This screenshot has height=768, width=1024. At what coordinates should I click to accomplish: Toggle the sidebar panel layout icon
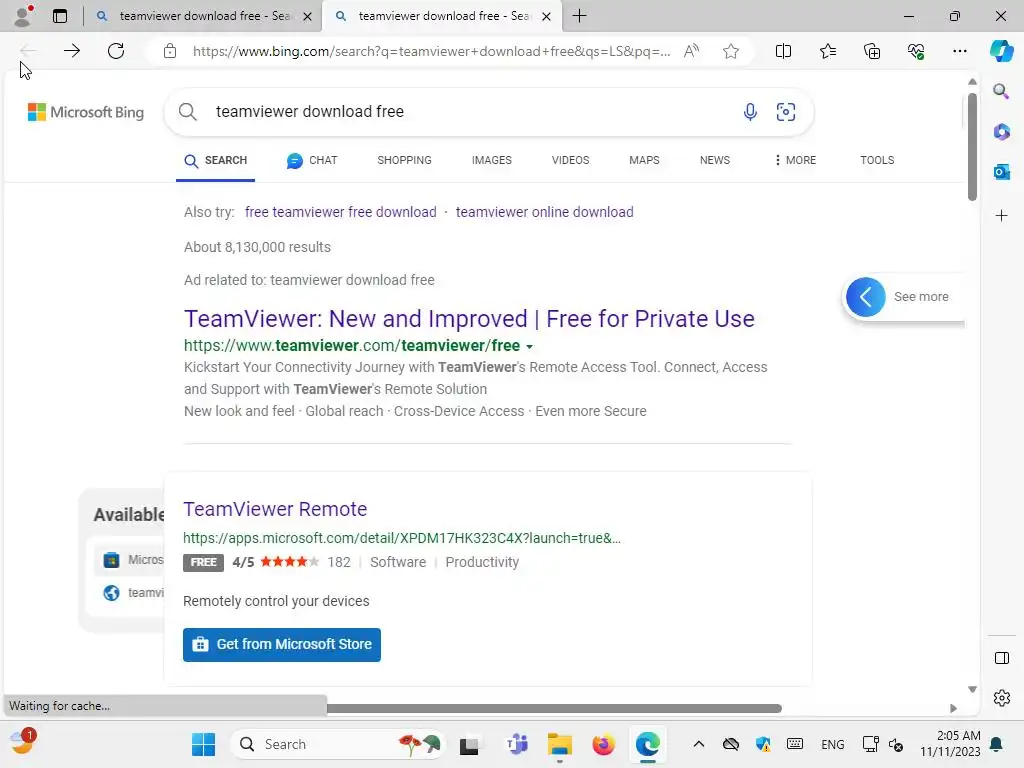tap(1001, 658)
